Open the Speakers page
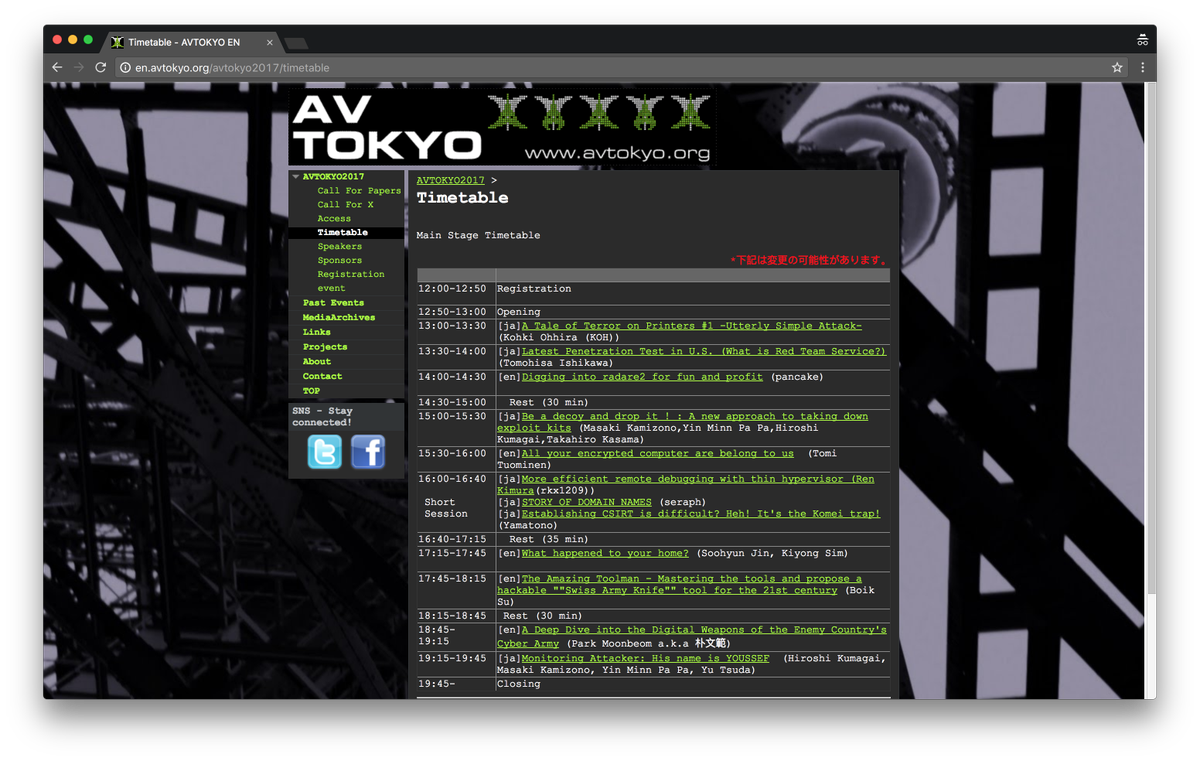Image resolution: width=1200 pixels, height=761 pixels. [340, 246]
